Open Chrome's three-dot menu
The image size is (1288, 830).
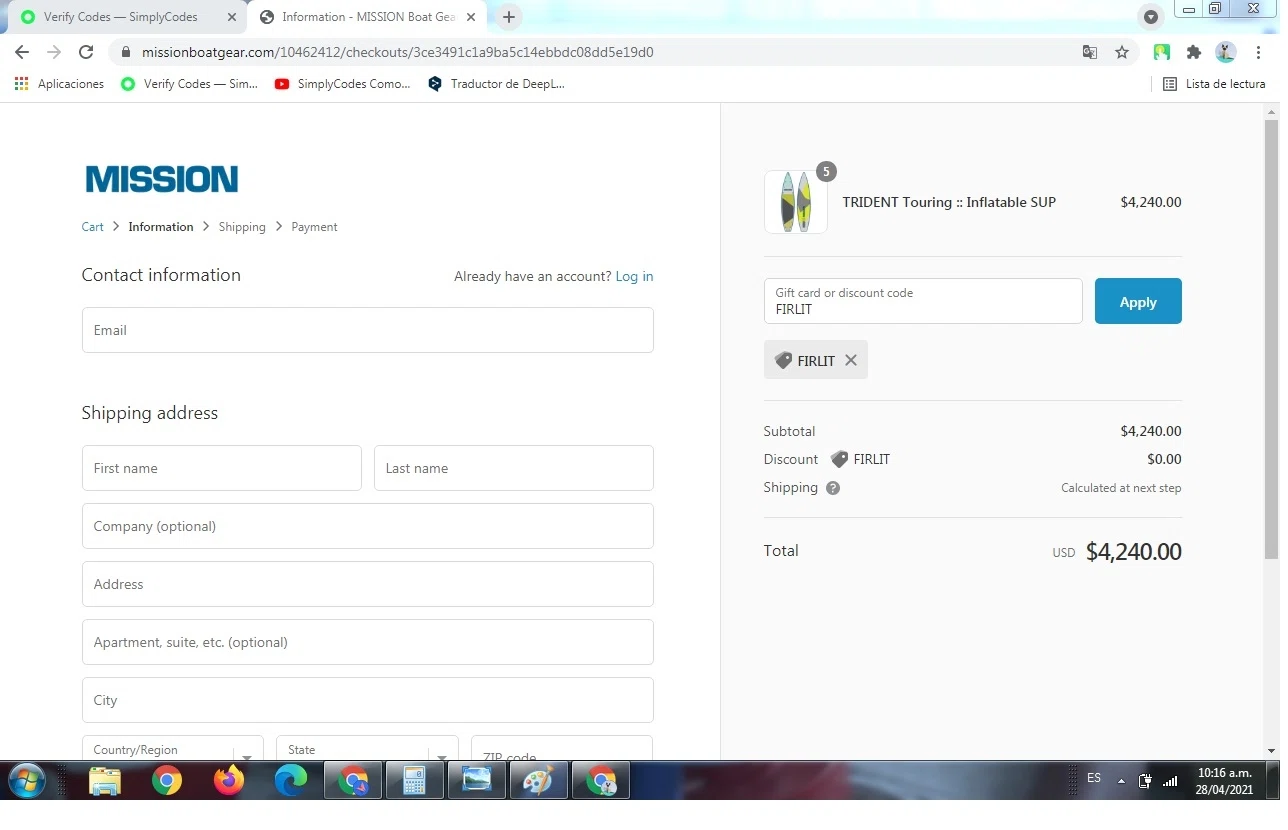coord(1258,52)
